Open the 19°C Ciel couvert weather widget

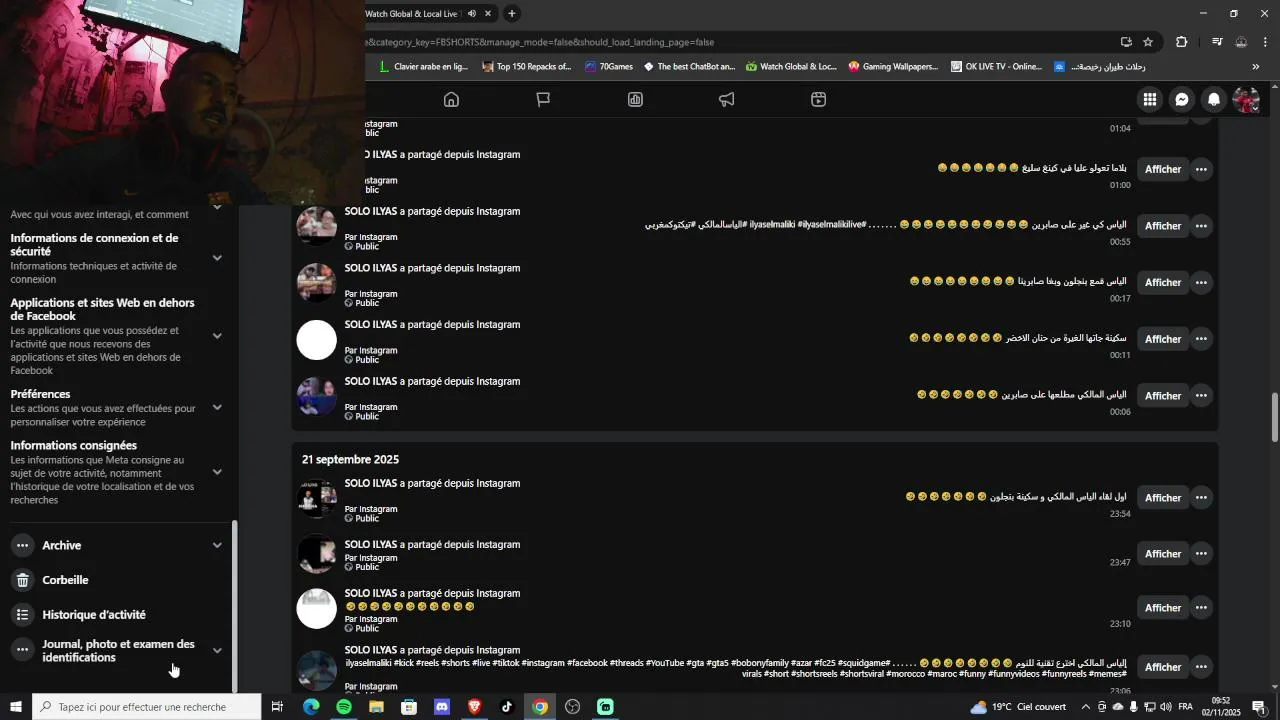pos(1018,707)
